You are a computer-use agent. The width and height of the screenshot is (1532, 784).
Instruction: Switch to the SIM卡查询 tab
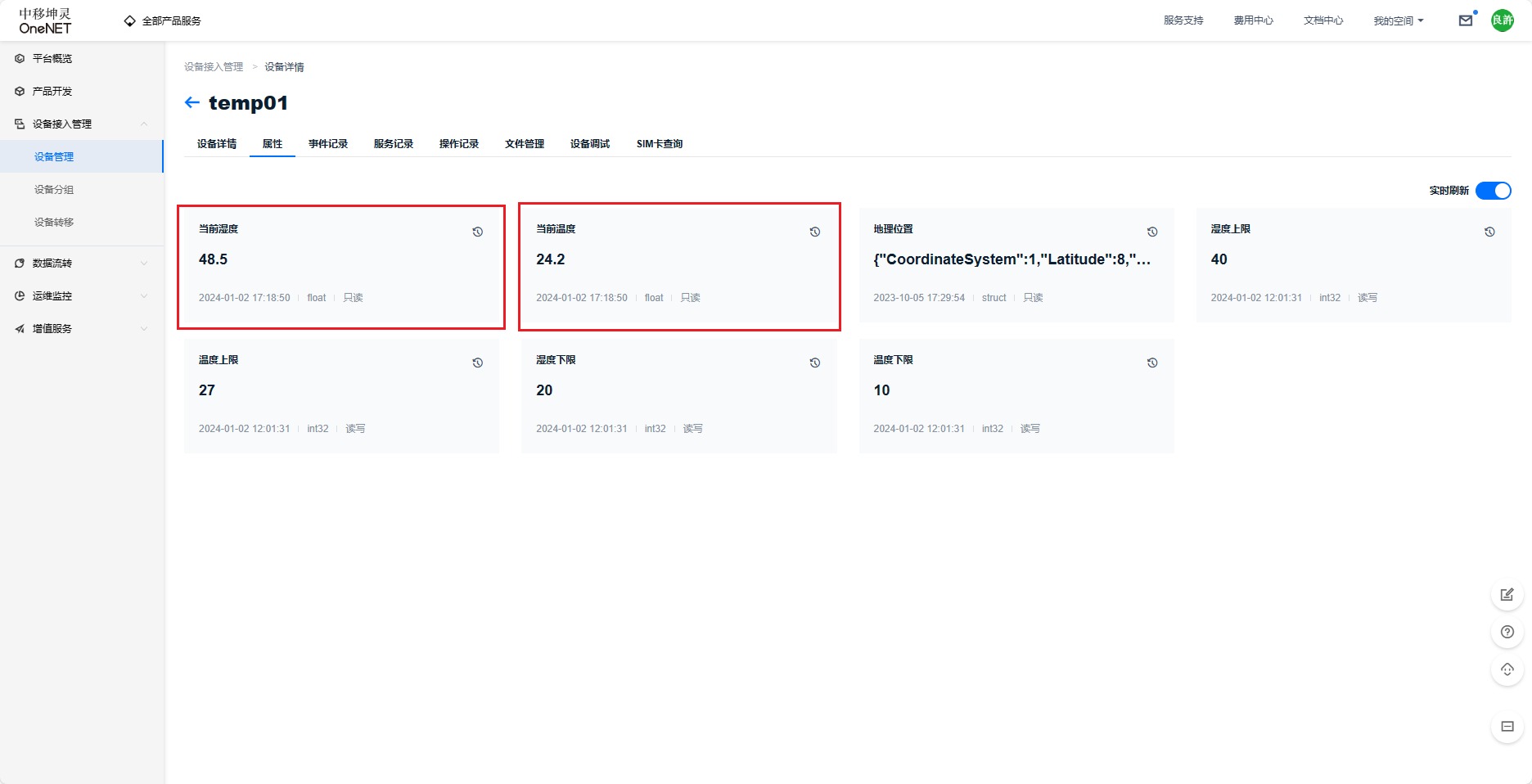click(x=660, y=144)
